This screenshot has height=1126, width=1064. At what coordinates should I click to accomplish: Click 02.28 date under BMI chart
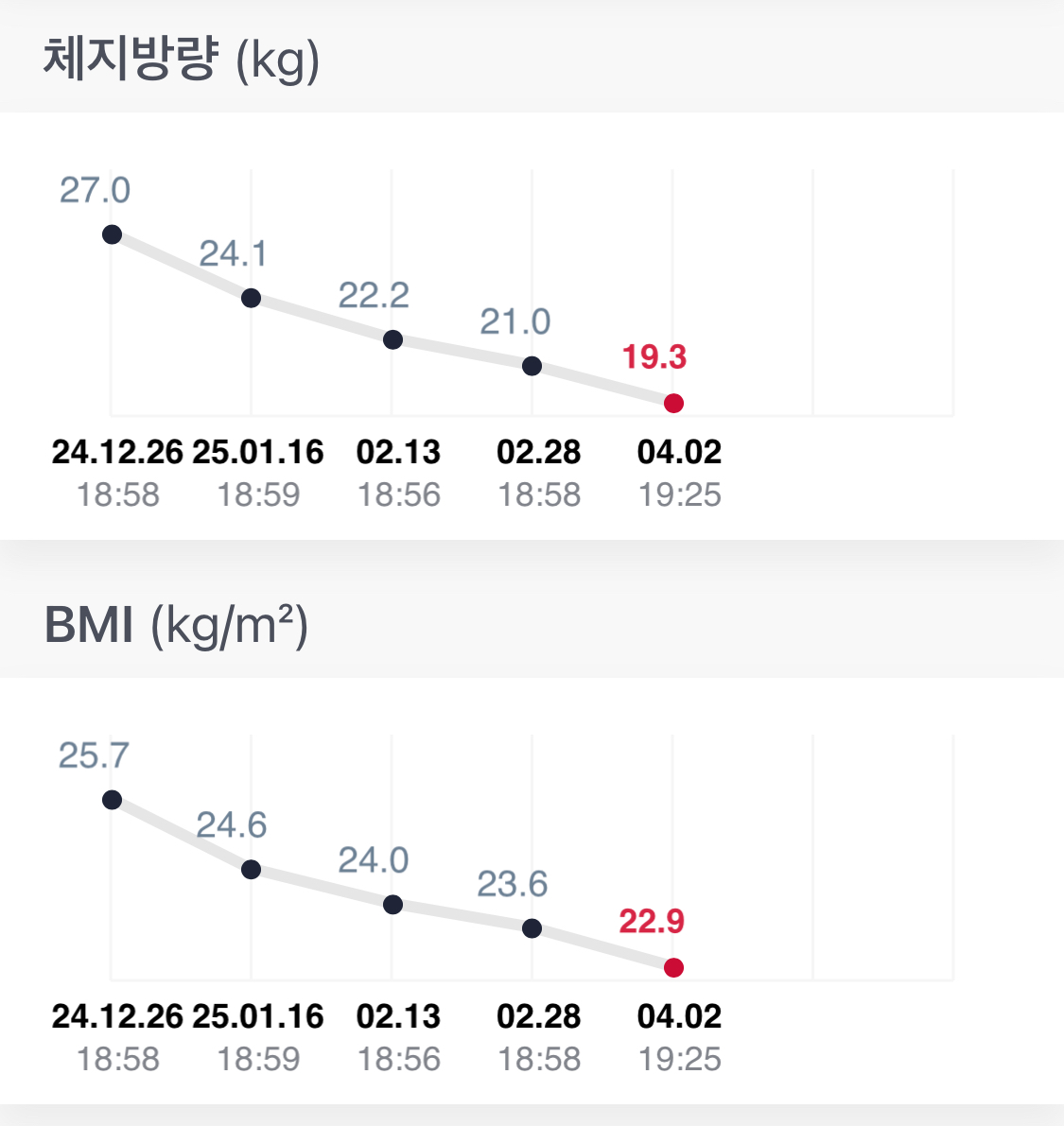(539, 1016)
